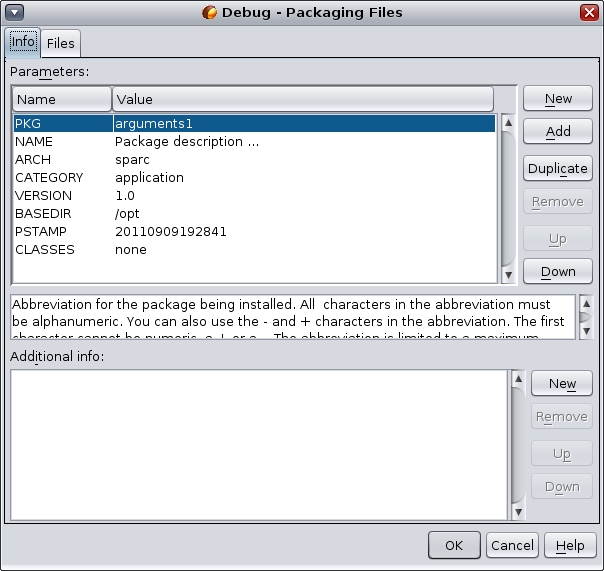Open Help for packaging files

(570, 545)
